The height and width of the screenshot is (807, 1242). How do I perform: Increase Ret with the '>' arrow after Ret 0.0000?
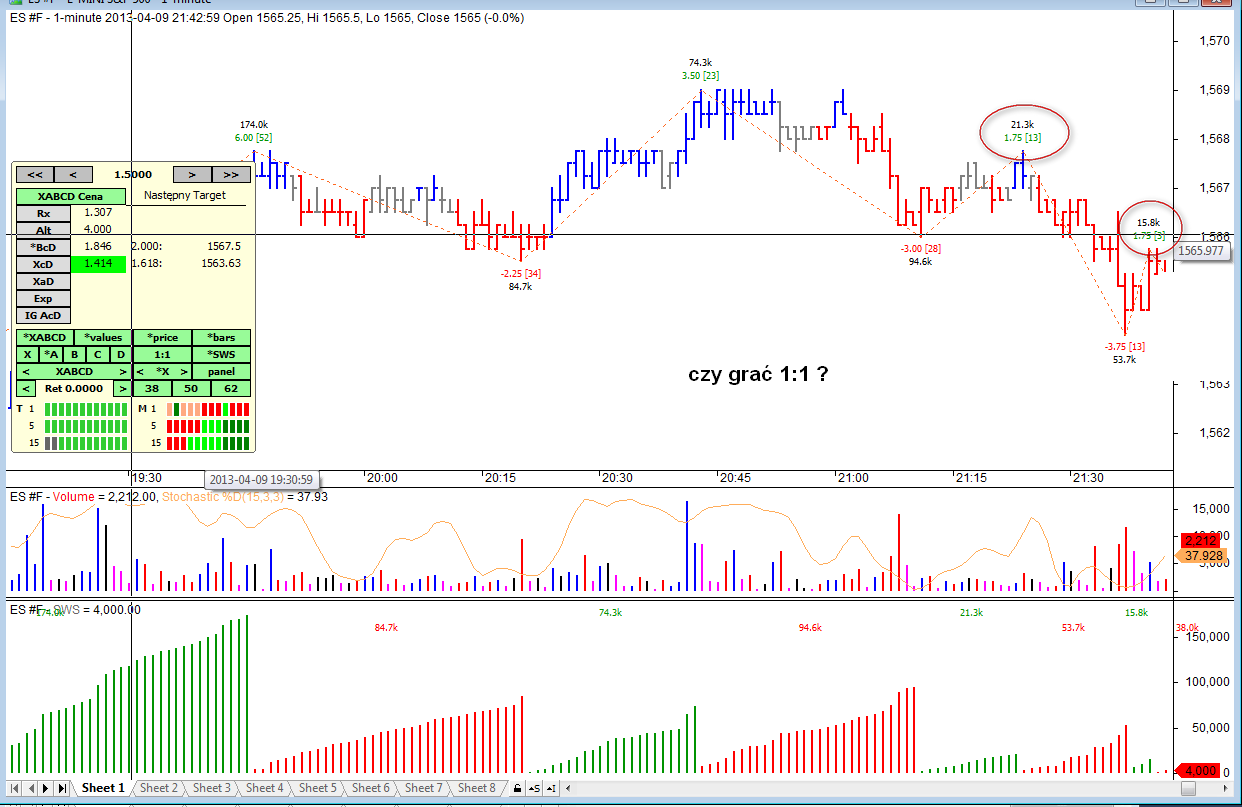(122, 388)
